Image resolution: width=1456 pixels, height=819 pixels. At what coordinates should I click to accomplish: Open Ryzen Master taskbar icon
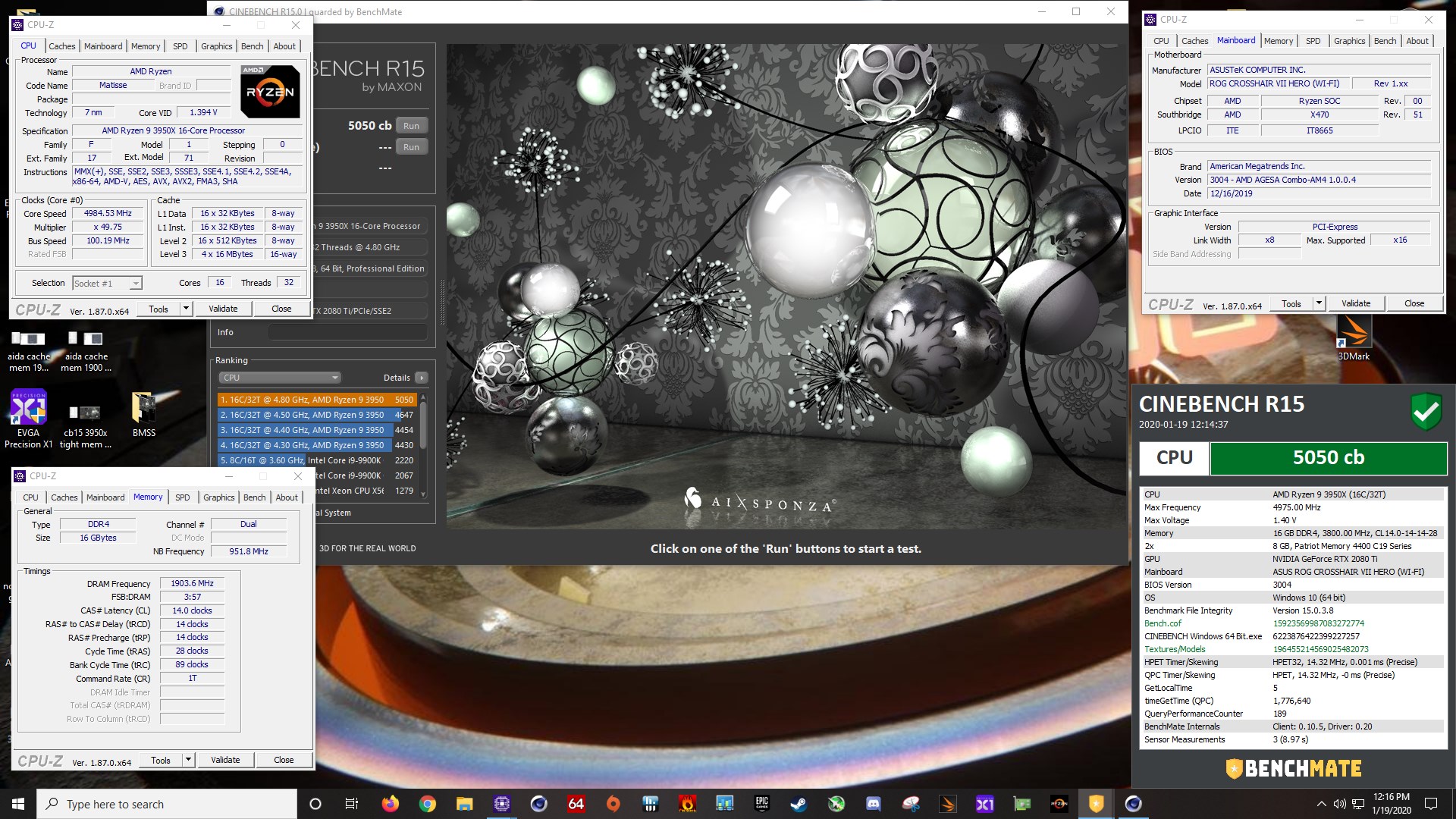click(1059, 804)
